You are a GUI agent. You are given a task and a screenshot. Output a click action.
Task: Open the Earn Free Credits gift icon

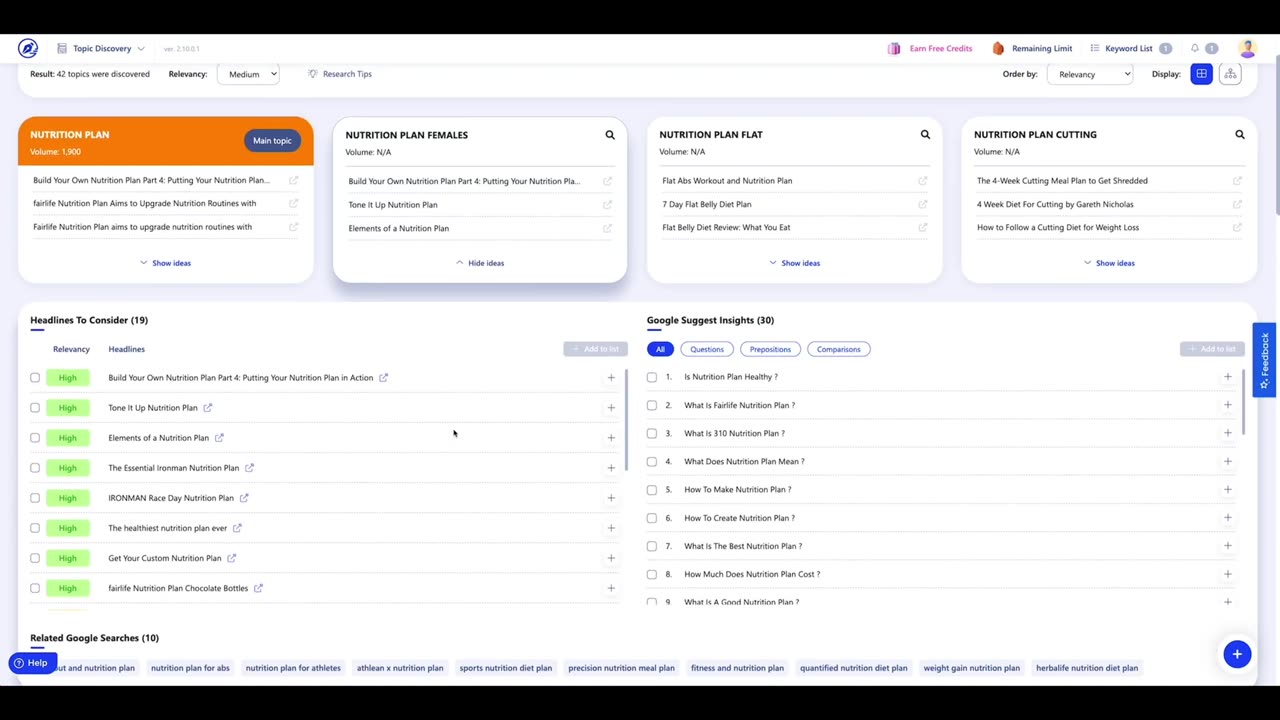pyautogui.click(x=894, y=48)
